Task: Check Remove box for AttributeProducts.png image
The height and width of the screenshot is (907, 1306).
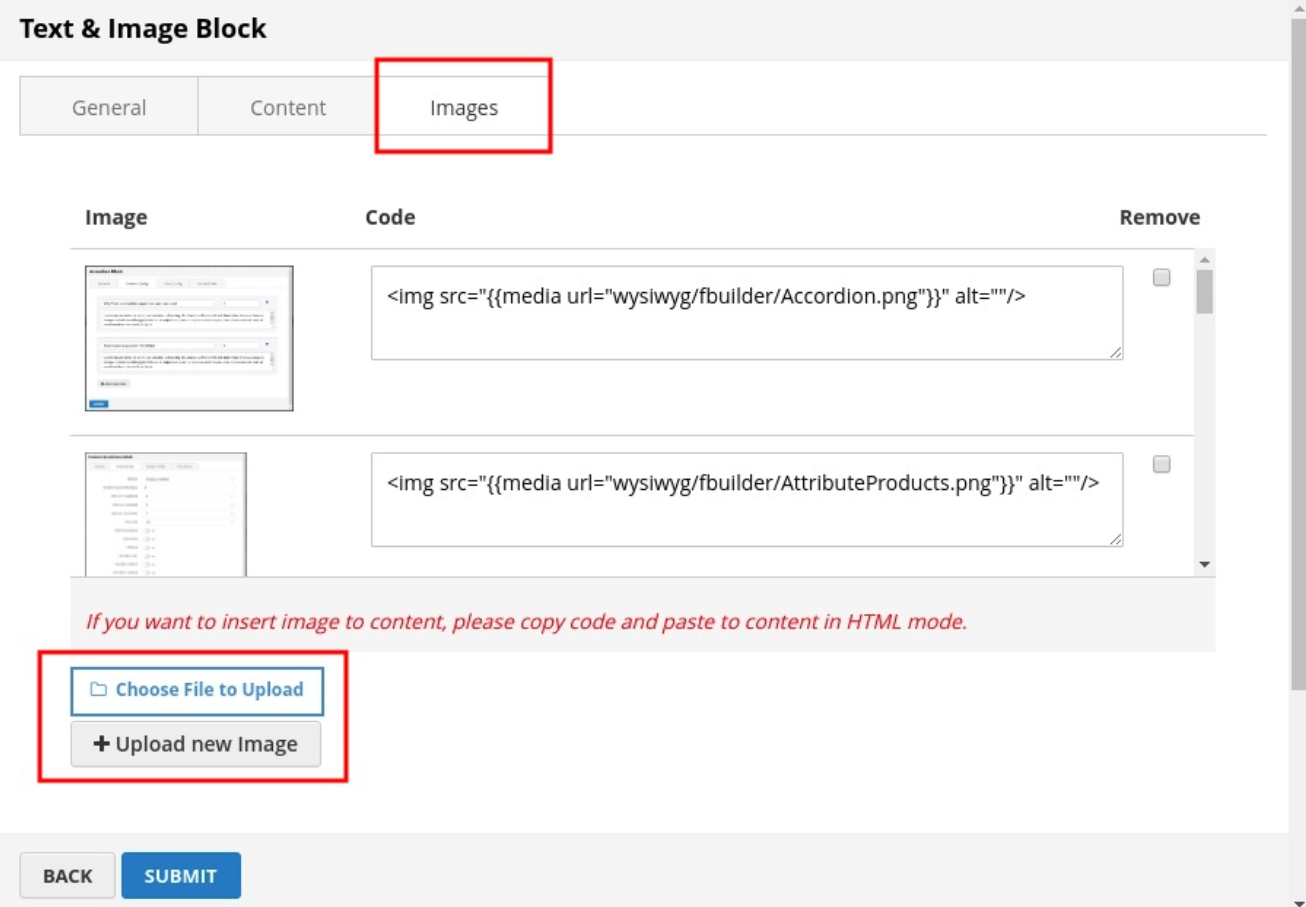Action: click(x=1161, y=465)
